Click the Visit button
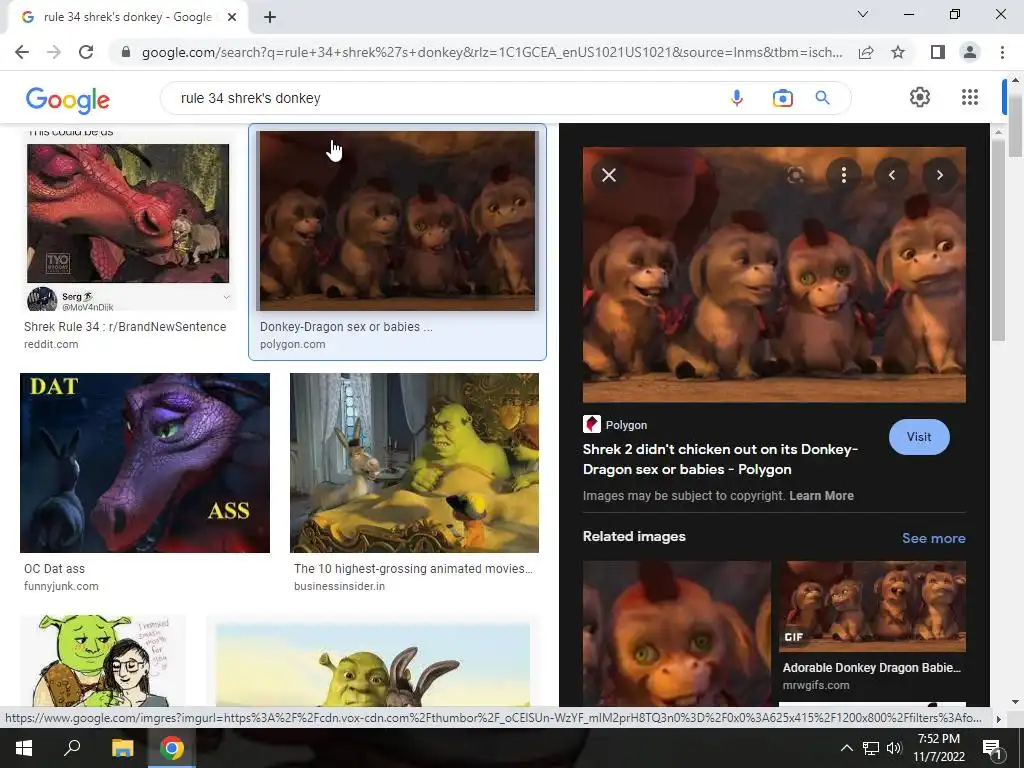This screenshot has width=1024, height=768. click(x=919, y=437)
